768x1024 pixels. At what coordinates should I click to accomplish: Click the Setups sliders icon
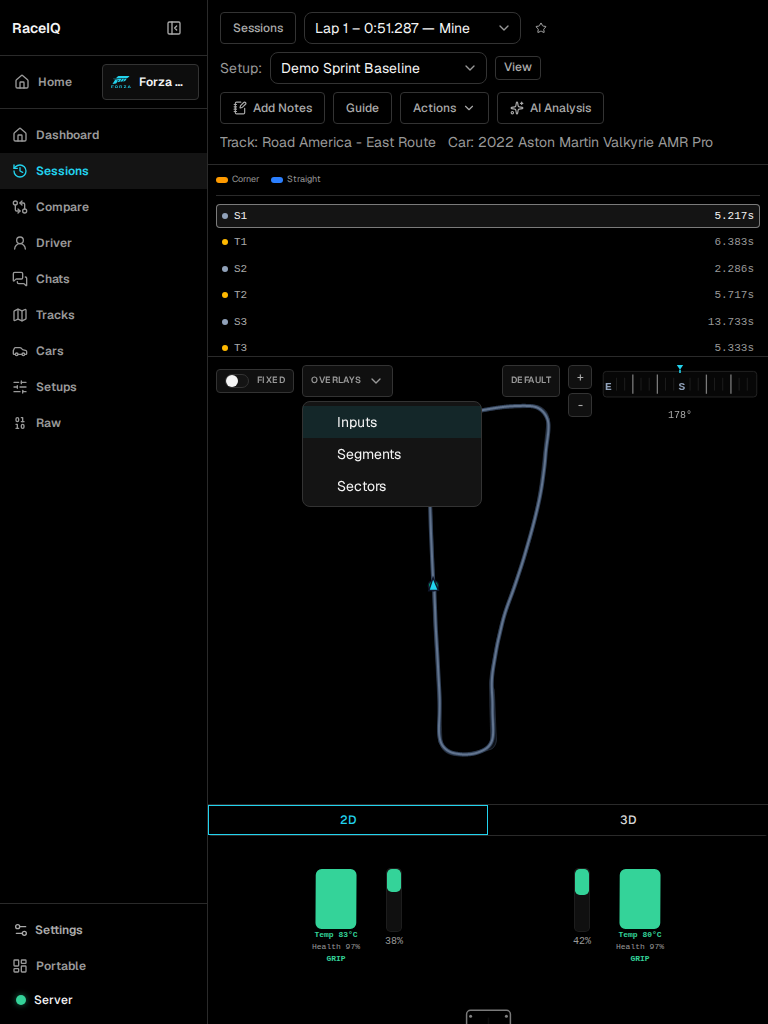point(20,387)
